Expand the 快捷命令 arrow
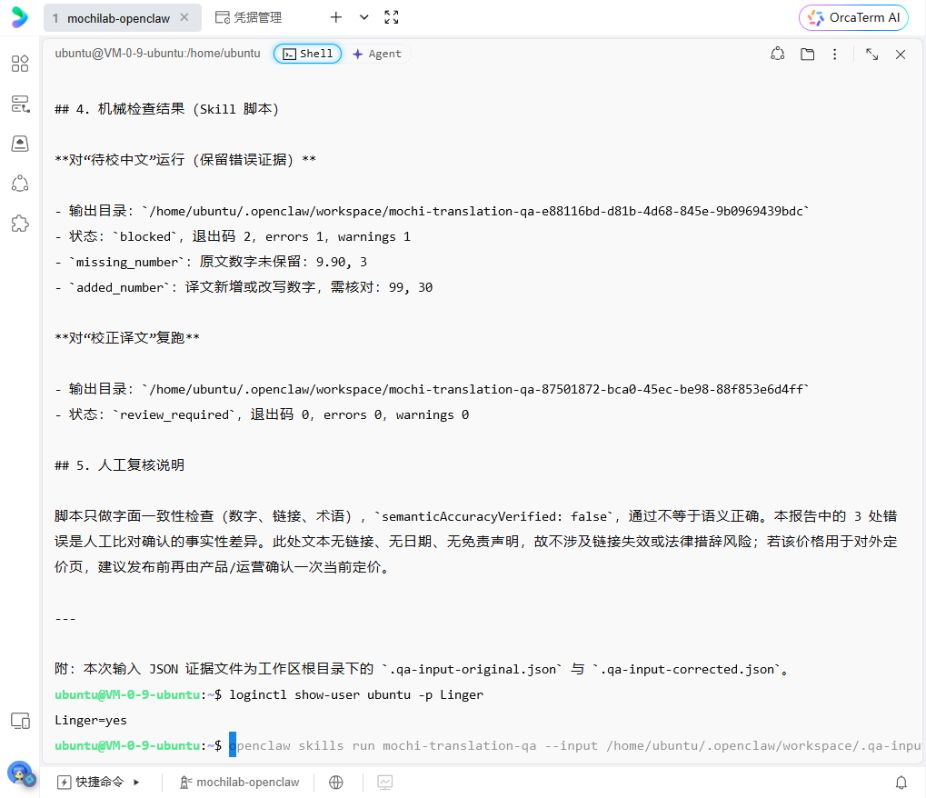The image size is (926, 798). click(136, 782)
